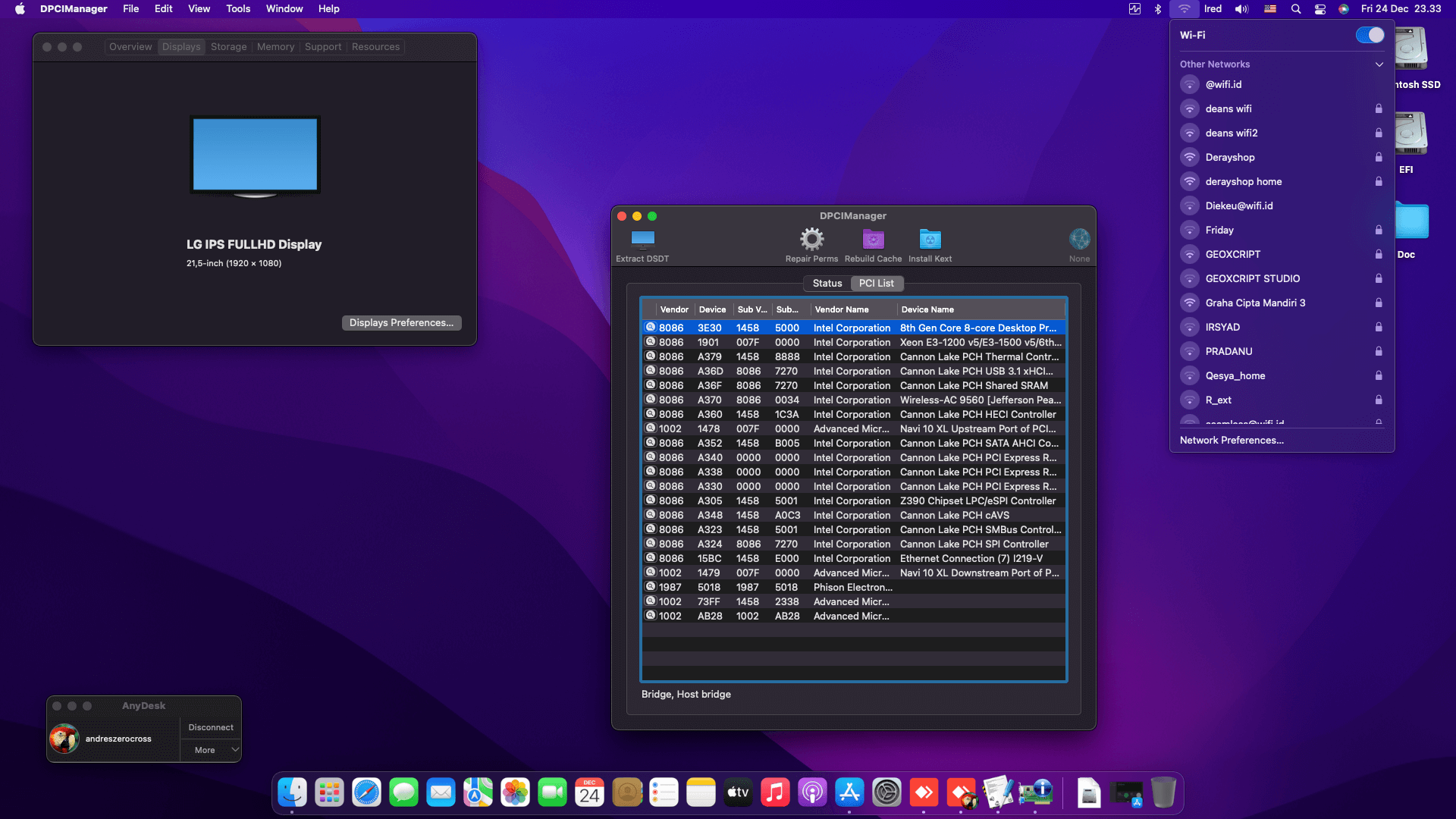Click the Install Kext icon
The image size is (1456, 819).
click(930, 240)
